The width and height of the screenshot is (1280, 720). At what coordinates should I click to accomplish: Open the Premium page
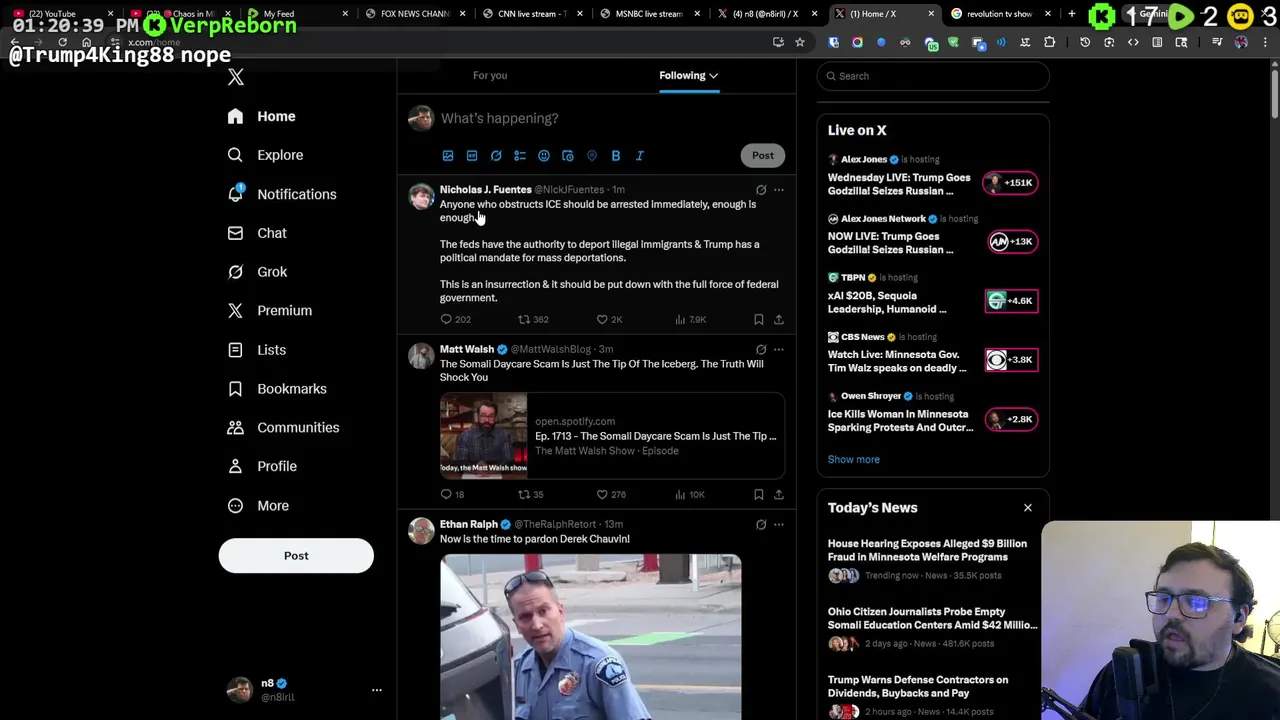coord(270,310)
